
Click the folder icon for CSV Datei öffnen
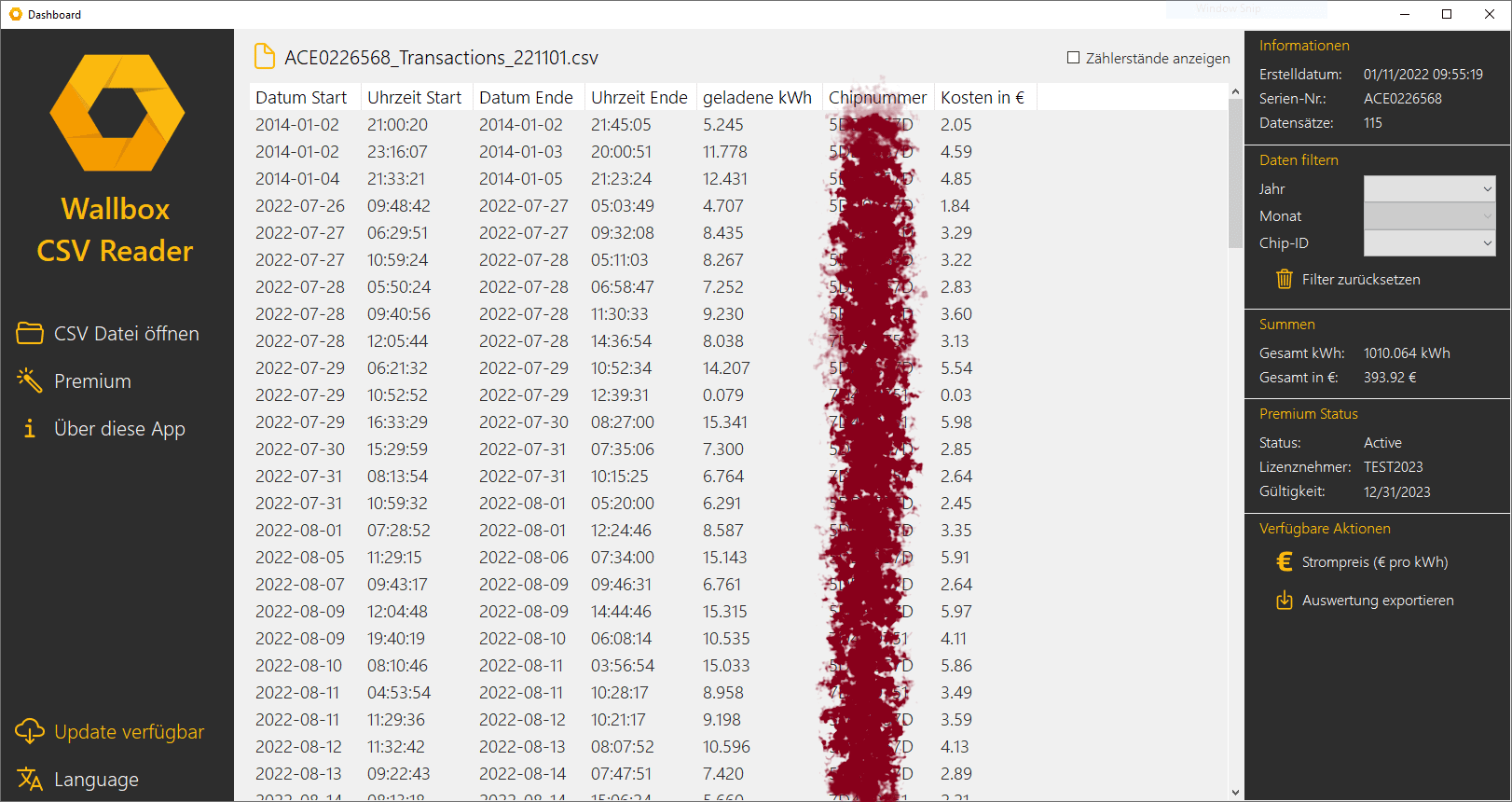[x=30, y=333]
